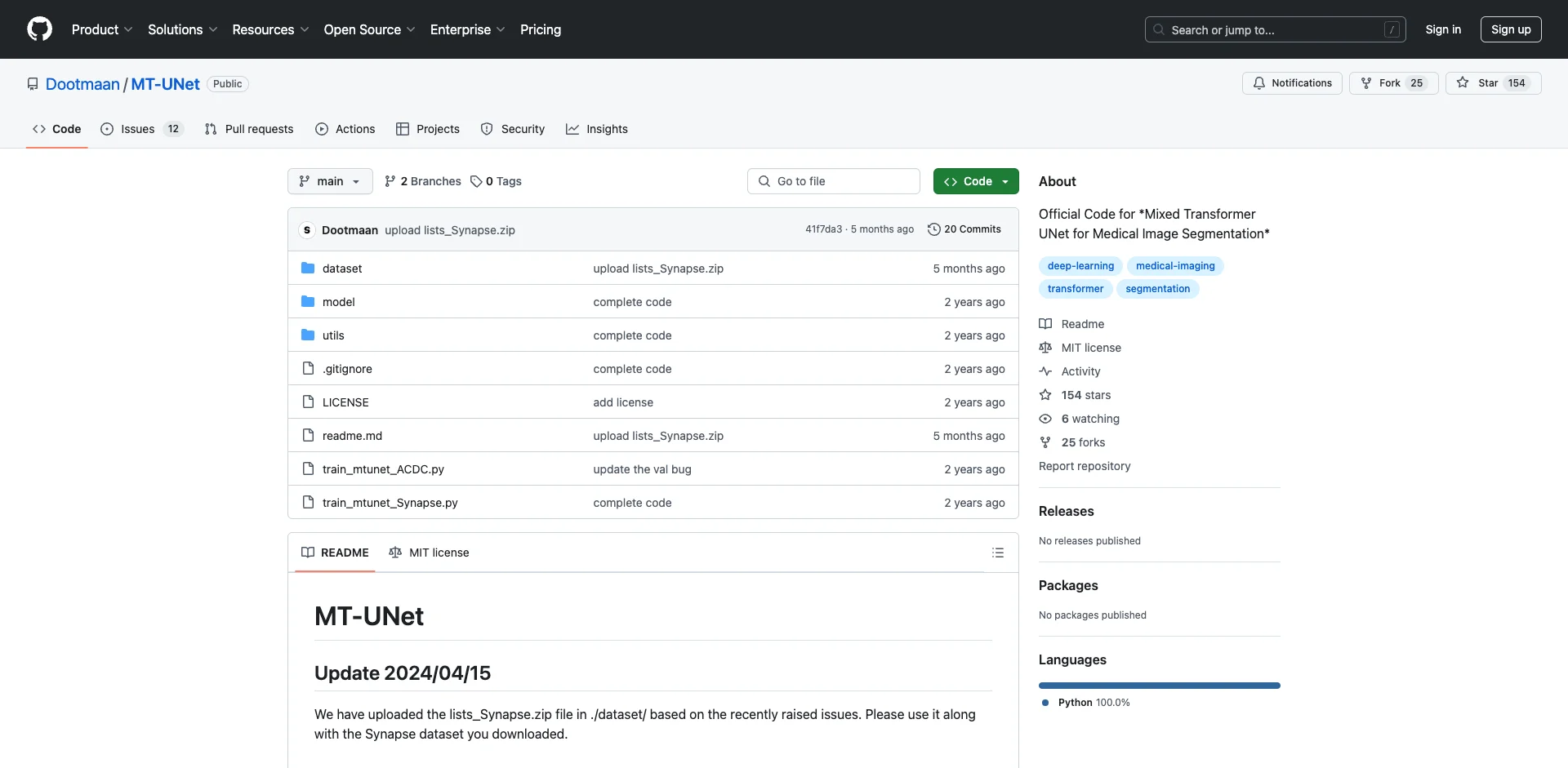Click the bell icon in Notifications button
1568x768 pixels.
click(x=1259, y=83)
